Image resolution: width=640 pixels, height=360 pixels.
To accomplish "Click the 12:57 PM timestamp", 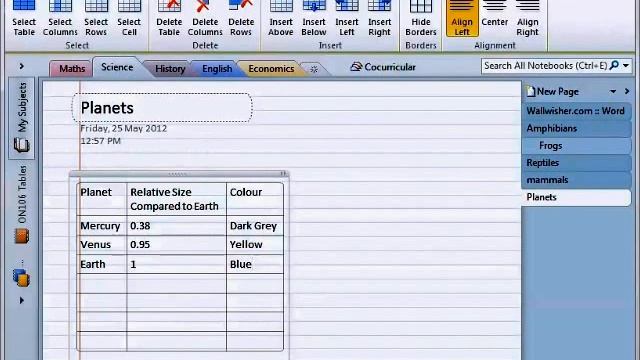I will [100, 141].
